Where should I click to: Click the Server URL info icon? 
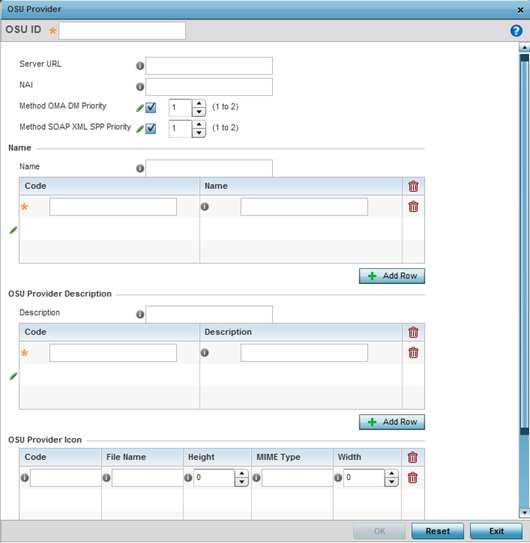tap(140, 66)
